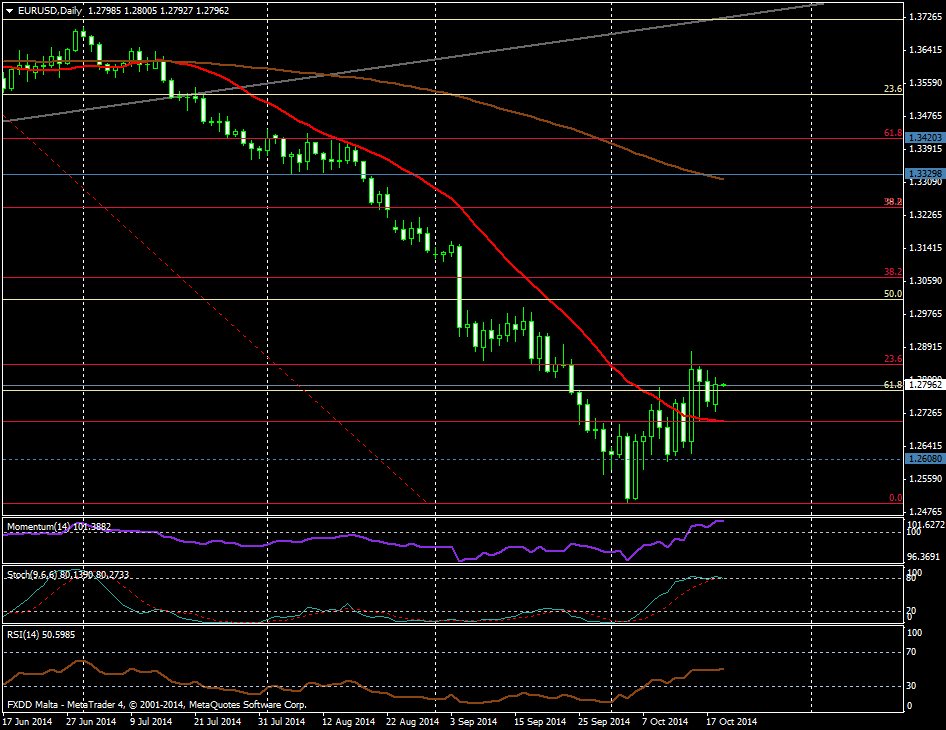Jump to the 3 Sep 2014 date label

click(x=474, y=720)
